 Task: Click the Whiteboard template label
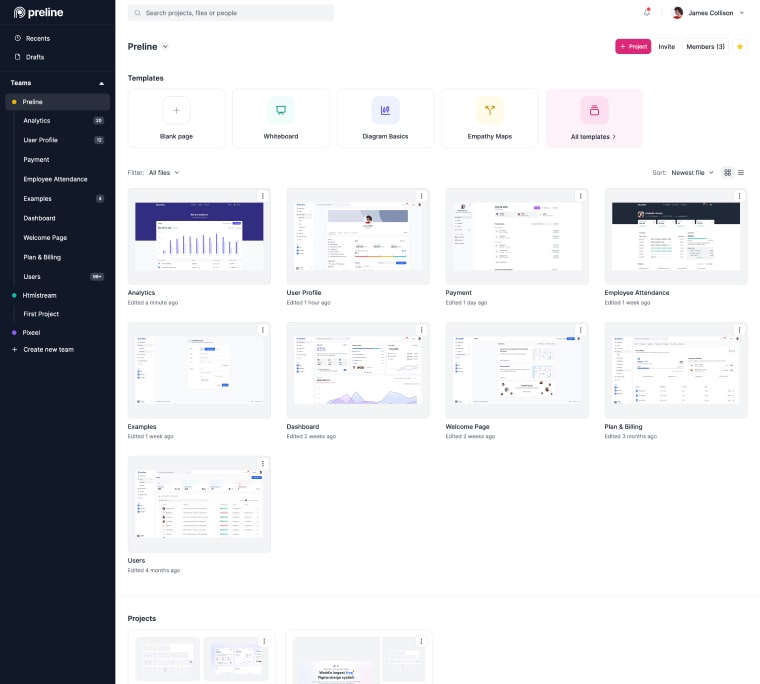[x=281, y=137]
